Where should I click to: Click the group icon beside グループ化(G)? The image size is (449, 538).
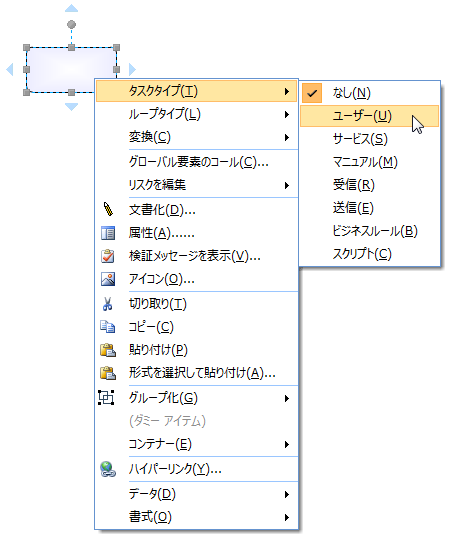[x=106, y=398]
